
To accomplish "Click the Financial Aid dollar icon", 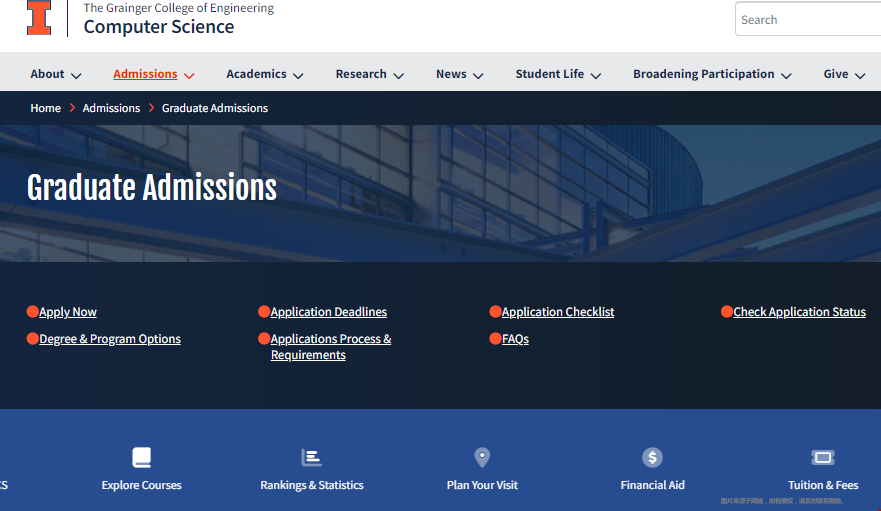I will click(652, 457).
